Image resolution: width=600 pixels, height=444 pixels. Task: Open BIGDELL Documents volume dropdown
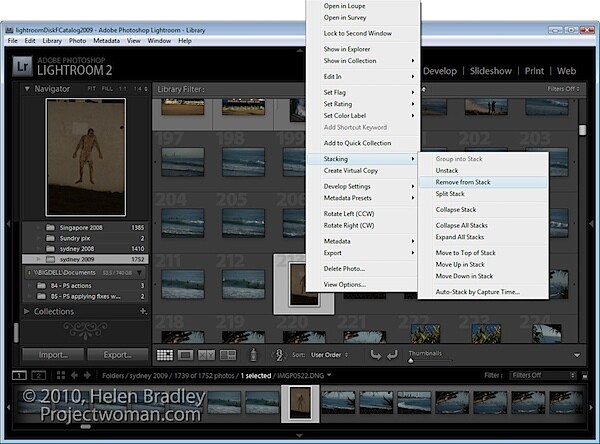point(140,273)
